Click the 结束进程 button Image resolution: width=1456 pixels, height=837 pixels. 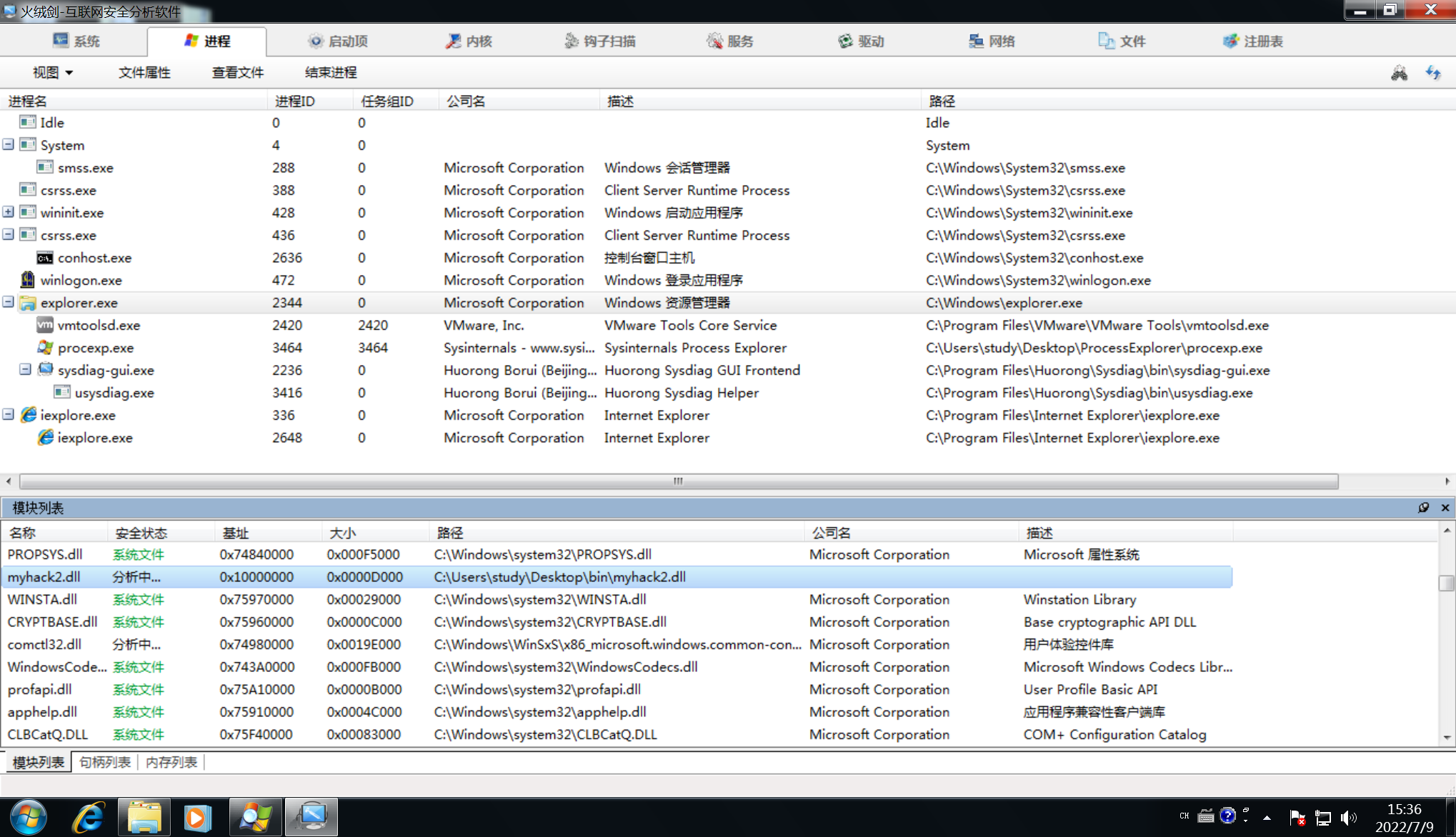(x=331, y=73)
